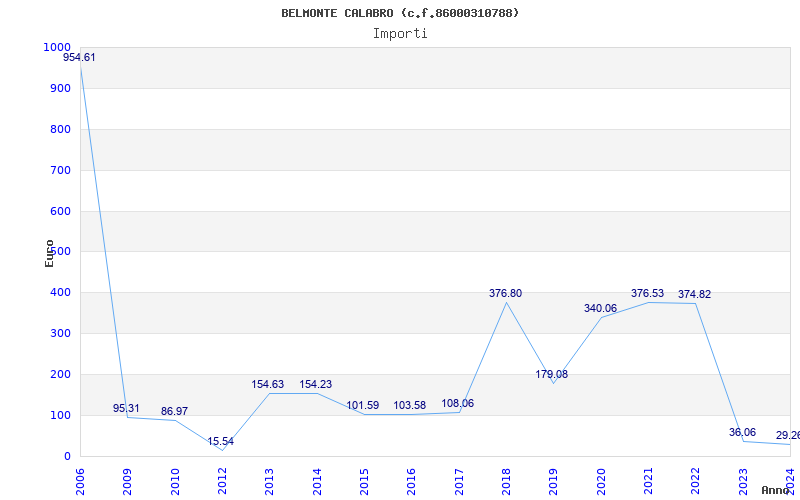Click the 800 y-axis tick label
The height and width of the screenshot is (500, 800).
click(60, 129)
